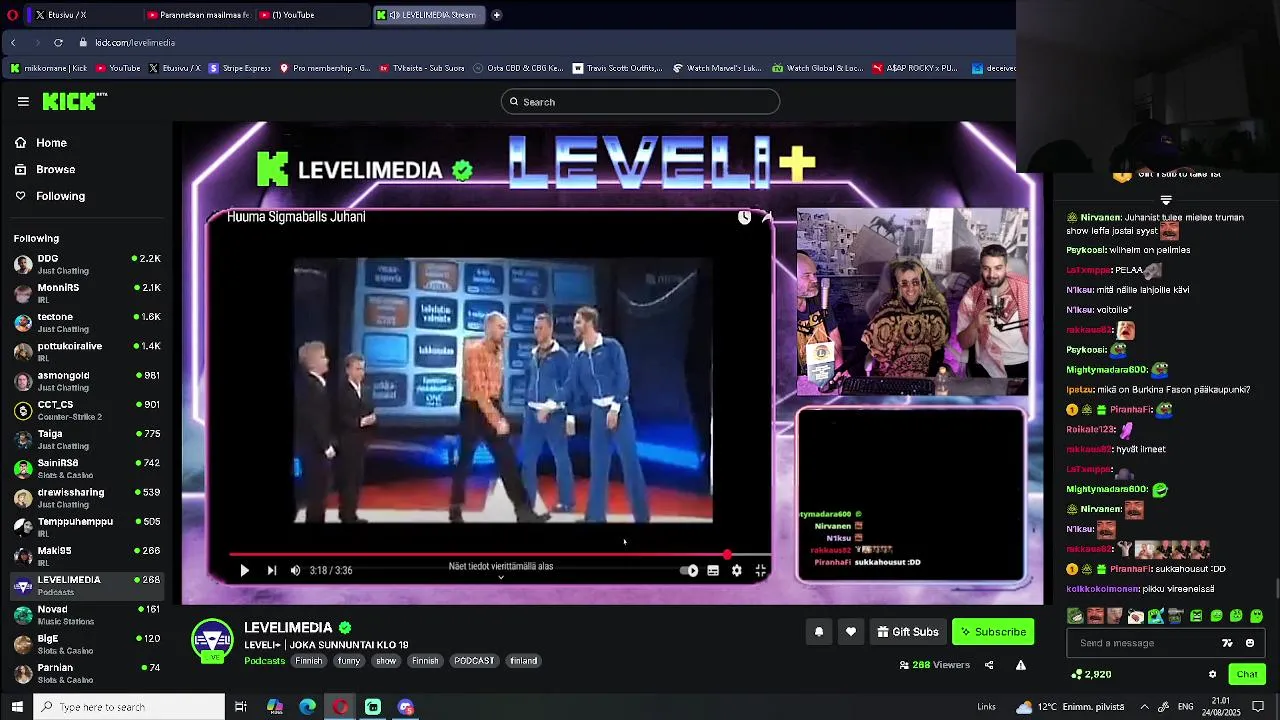Open Discord from taskbar
The image size is (1280, 720).
406,707
